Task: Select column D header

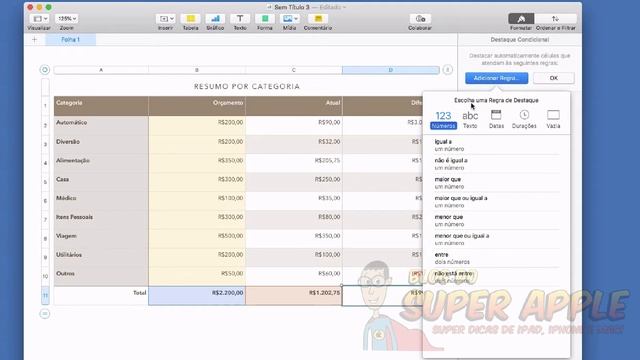Action: (x=391, y=70)
